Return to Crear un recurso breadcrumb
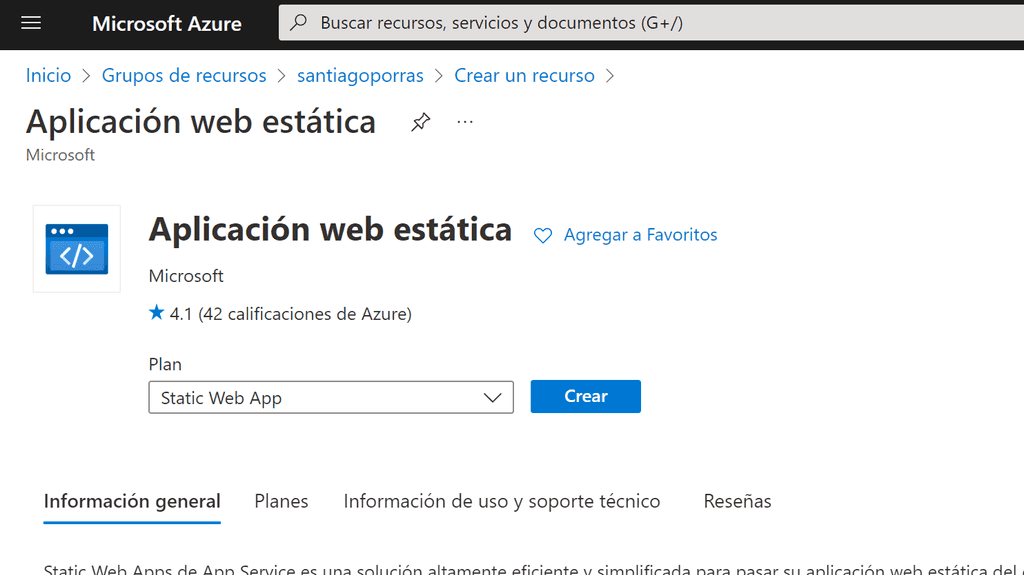 (524, 76)
